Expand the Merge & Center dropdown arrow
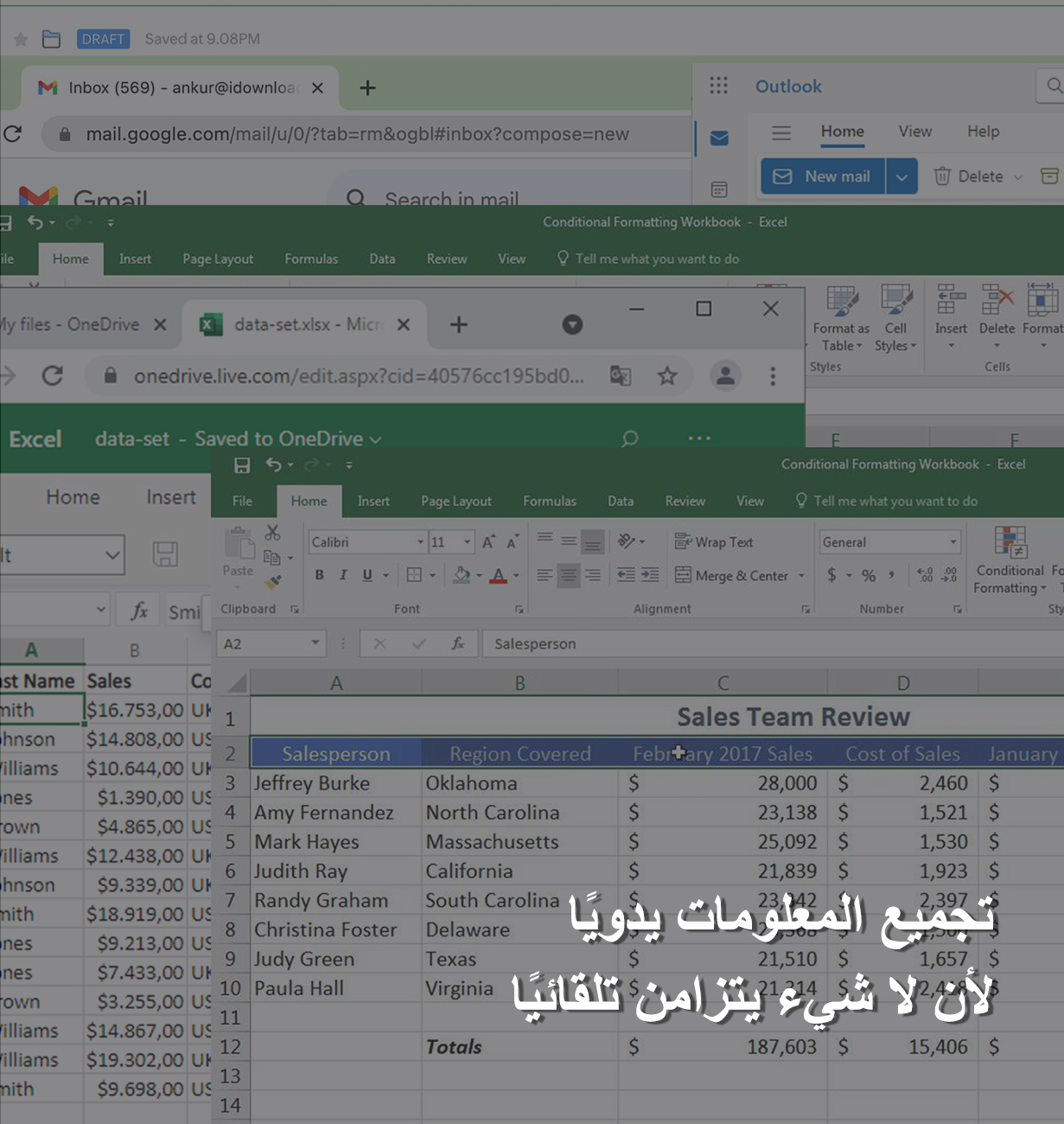This screenshot has width=1064, height=1124. (801, 576)
